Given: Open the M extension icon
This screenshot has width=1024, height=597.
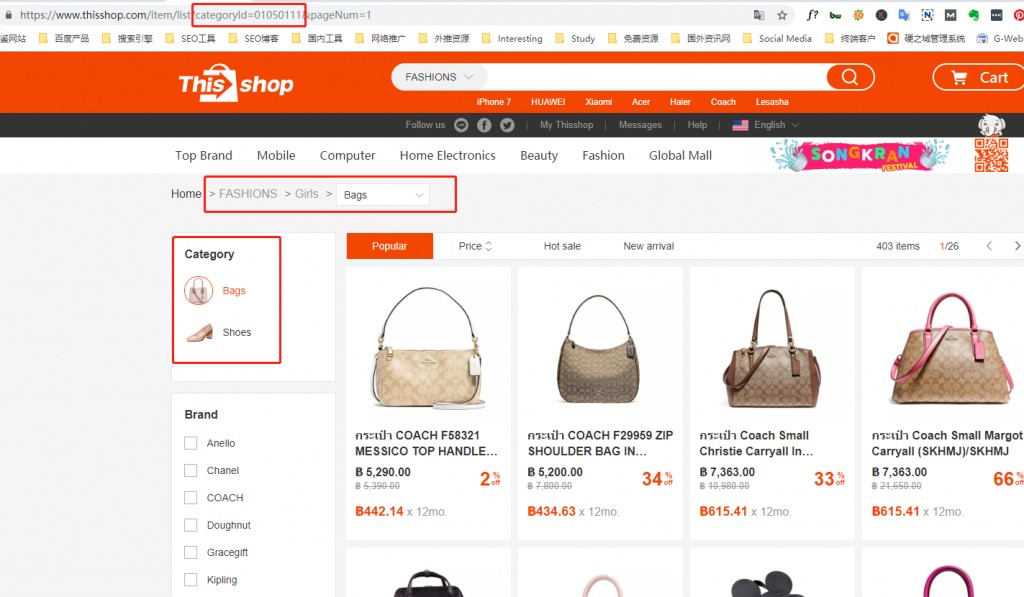Looking at the screenshot, I should pos(950,15).
